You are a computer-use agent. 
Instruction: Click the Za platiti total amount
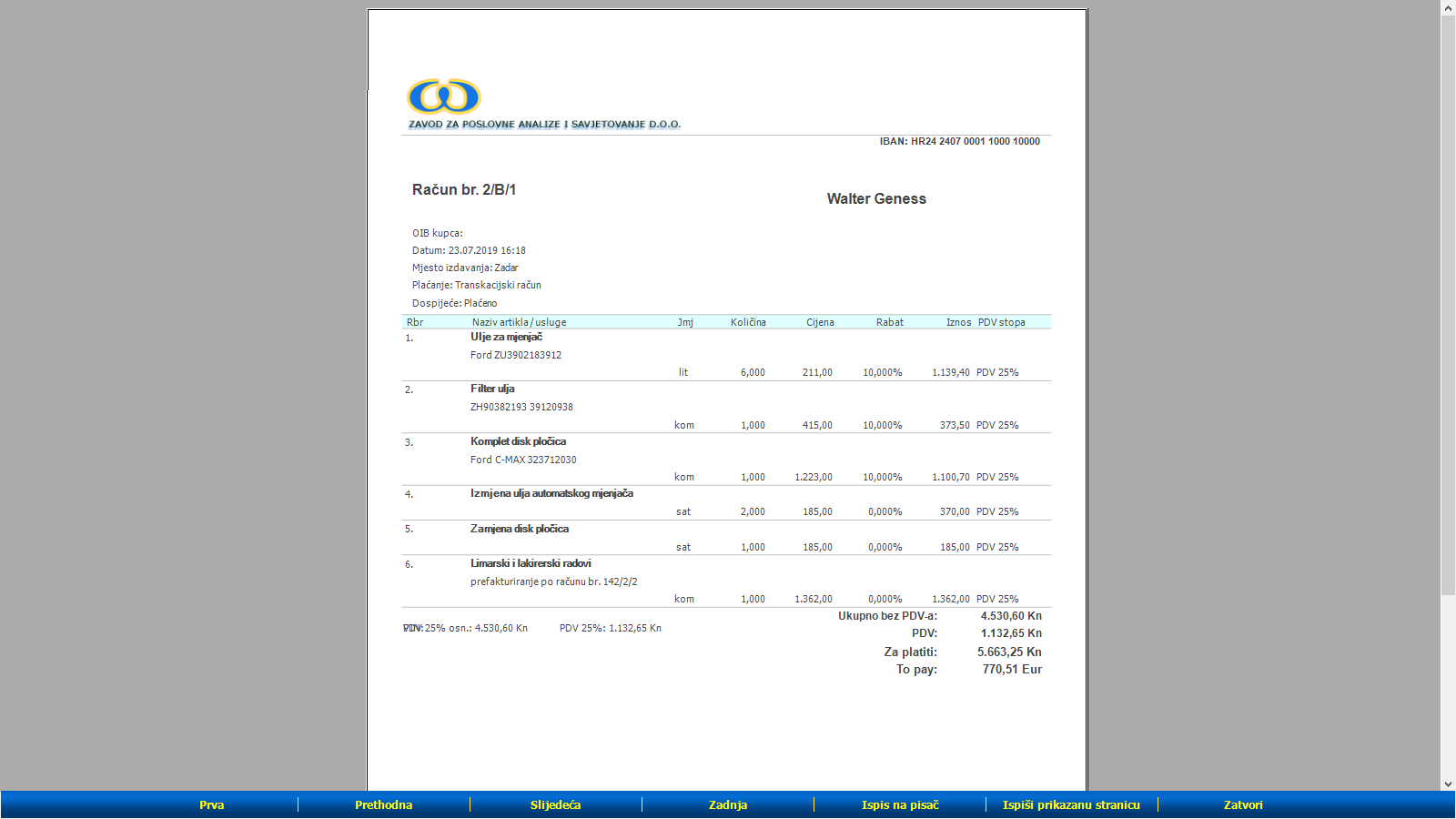pos(1008,652)
